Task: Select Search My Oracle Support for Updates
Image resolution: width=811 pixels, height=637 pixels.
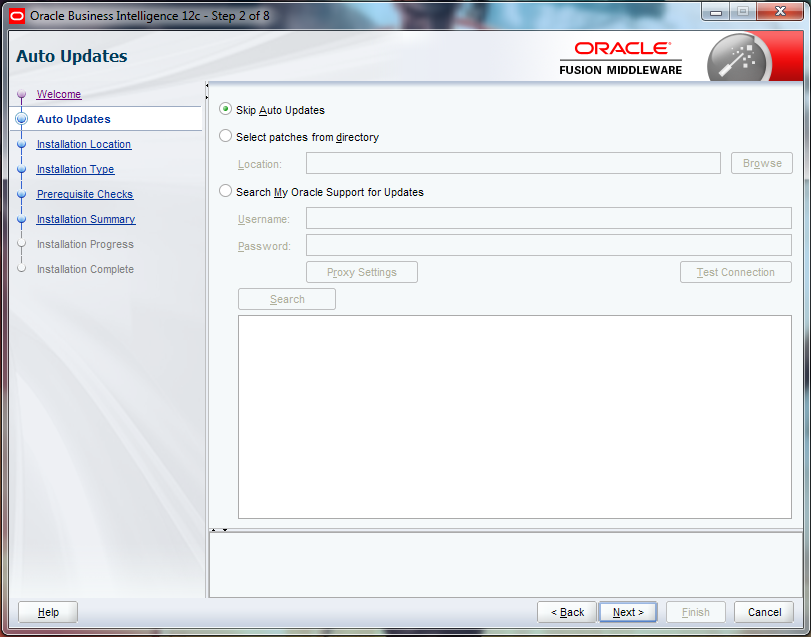Action: coord(225,191)
